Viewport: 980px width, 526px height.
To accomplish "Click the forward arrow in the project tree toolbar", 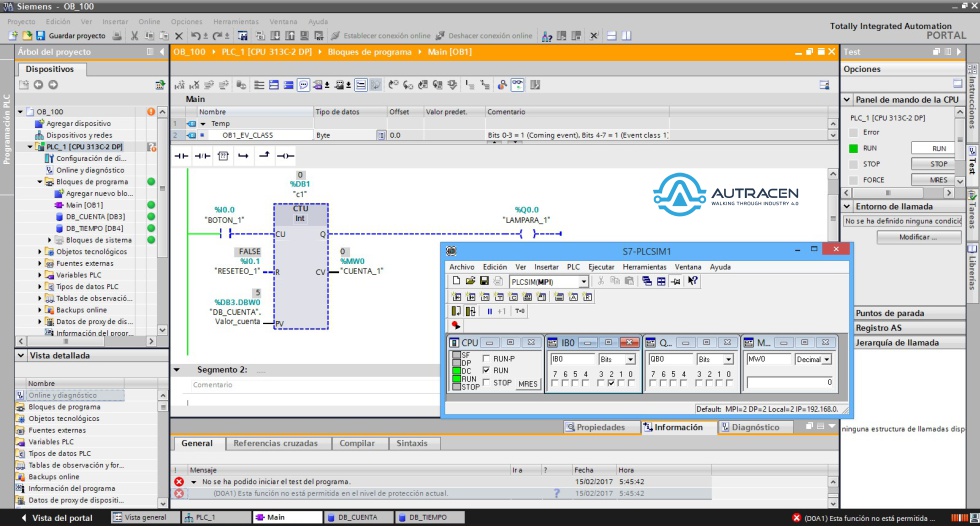I will 53,85.
